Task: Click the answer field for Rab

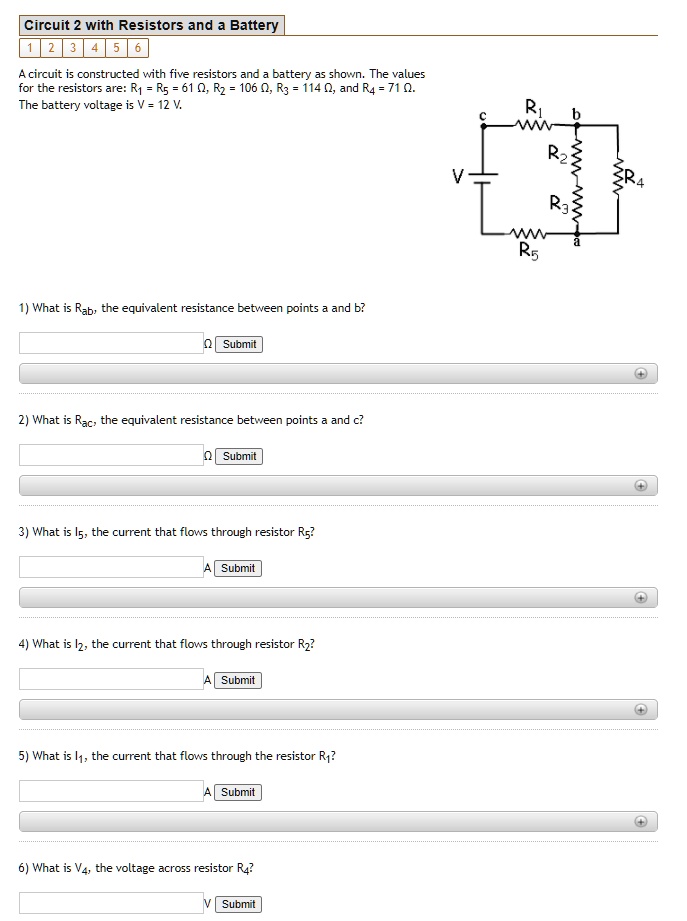Action: [x=108, y=344]
